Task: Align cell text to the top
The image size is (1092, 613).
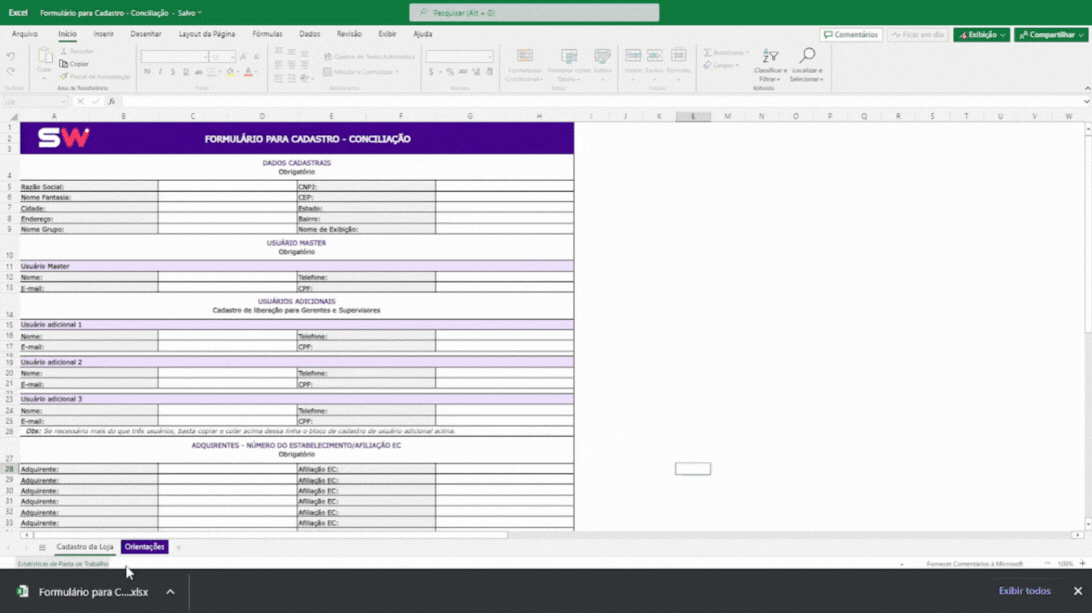Action: click(279, 52)
